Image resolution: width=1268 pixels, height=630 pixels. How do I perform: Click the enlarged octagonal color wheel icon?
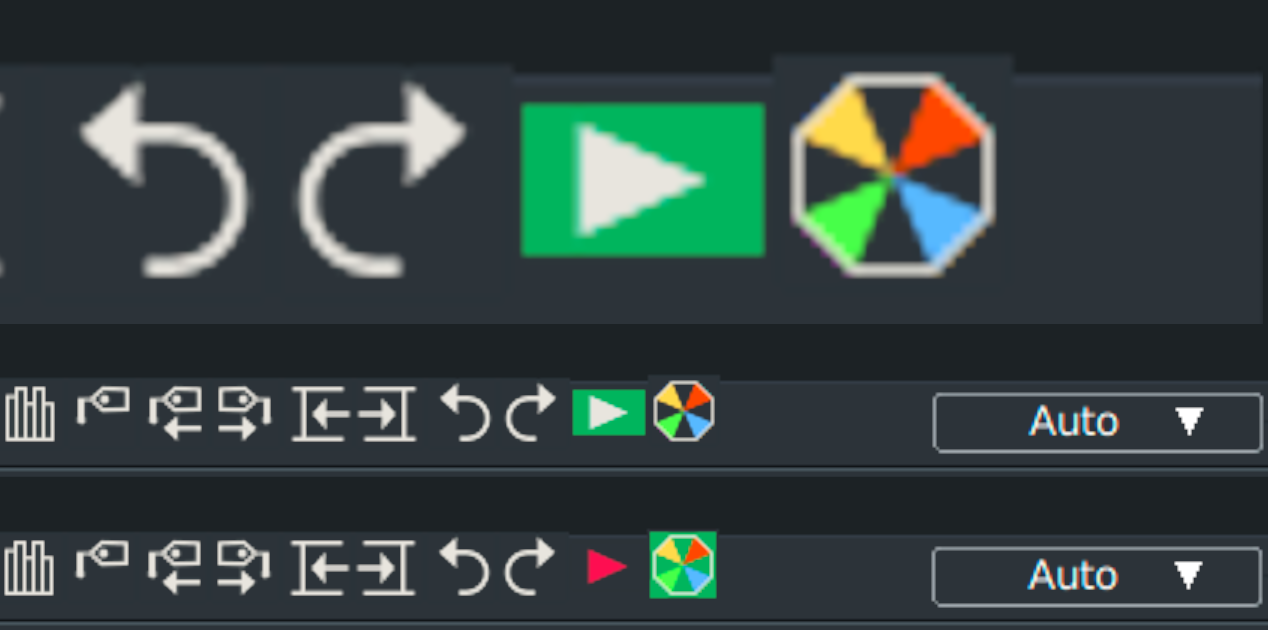click(x=892, y=174)
